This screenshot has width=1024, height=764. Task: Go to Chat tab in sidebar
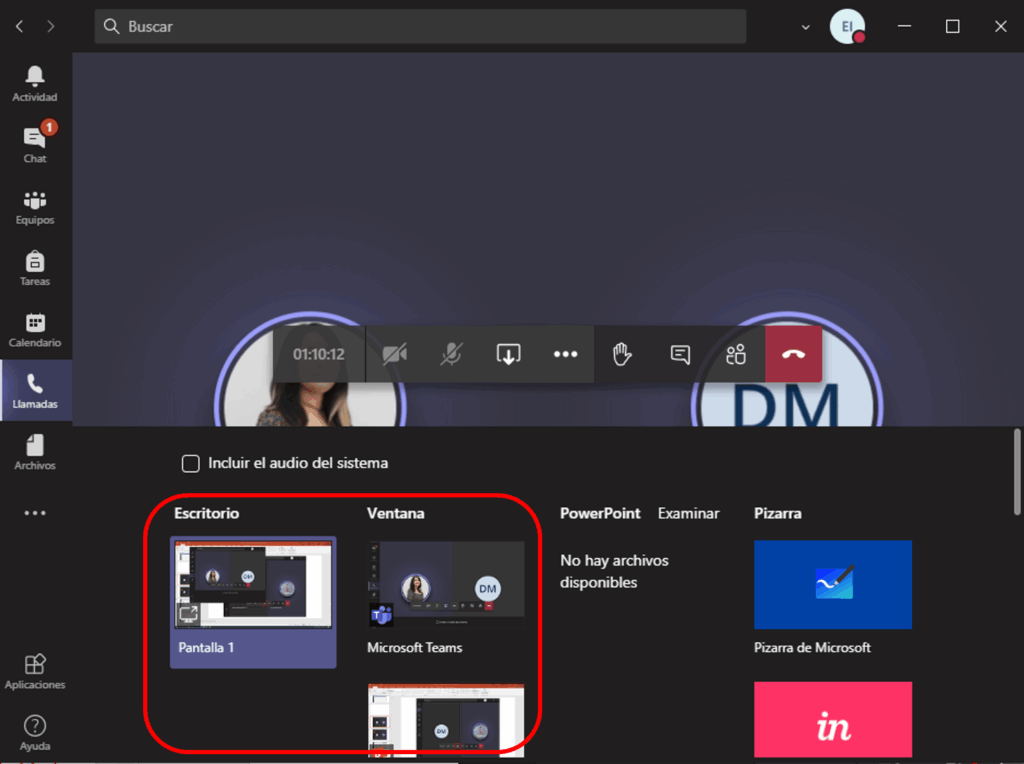pos(35,145)
